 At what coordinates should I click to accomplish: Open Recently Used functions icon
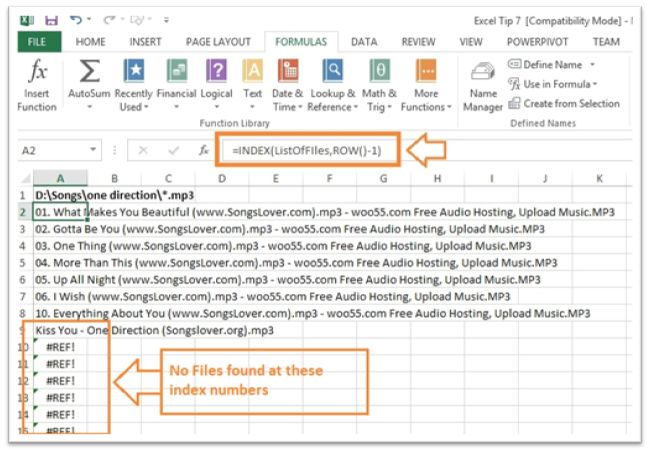(x=134, y=70)
